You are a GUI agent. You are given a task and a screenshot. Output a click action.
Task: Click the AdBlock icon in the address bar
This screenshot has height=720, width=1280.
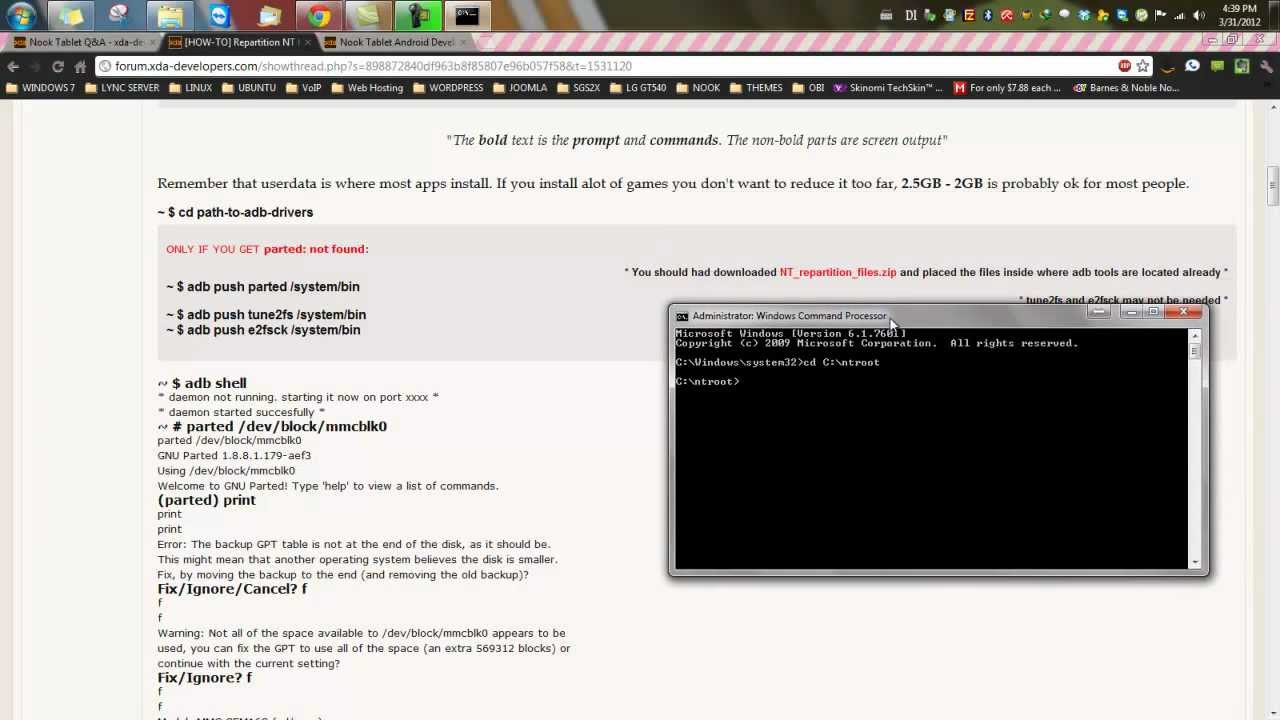(x=1125, y=66)
